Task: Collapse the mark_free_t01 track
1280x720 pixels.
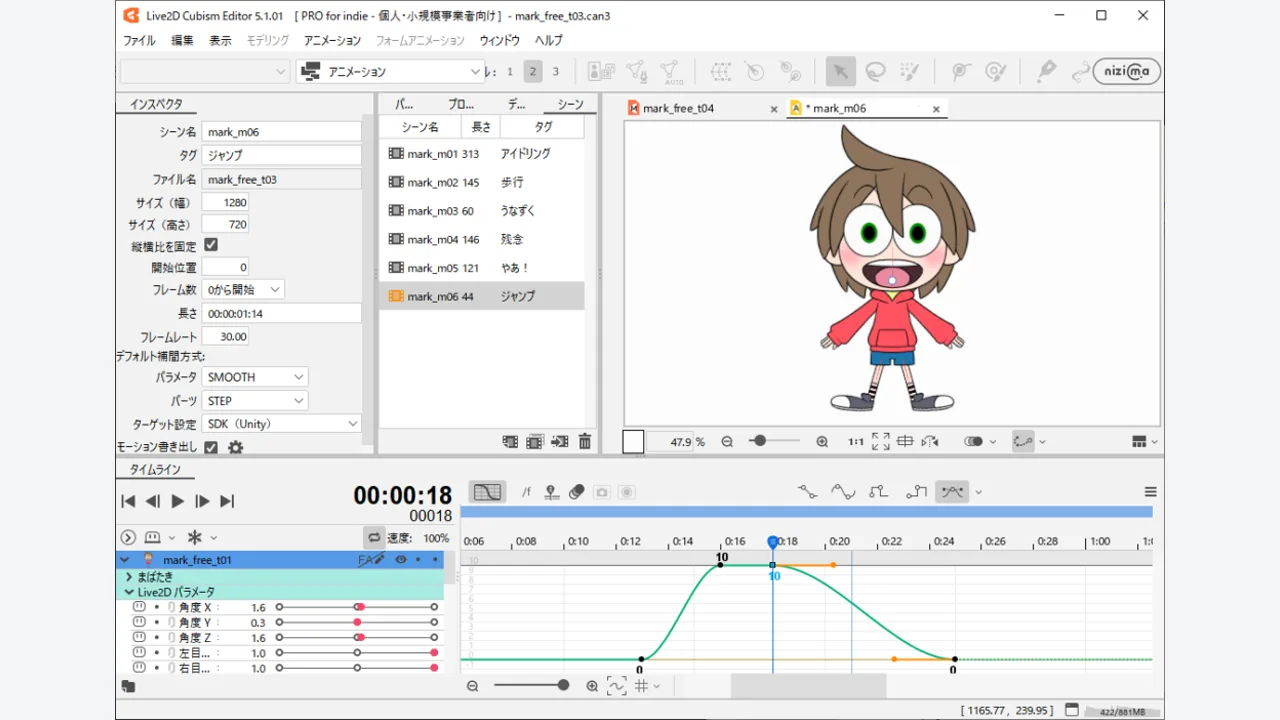Action: point(125,560)
